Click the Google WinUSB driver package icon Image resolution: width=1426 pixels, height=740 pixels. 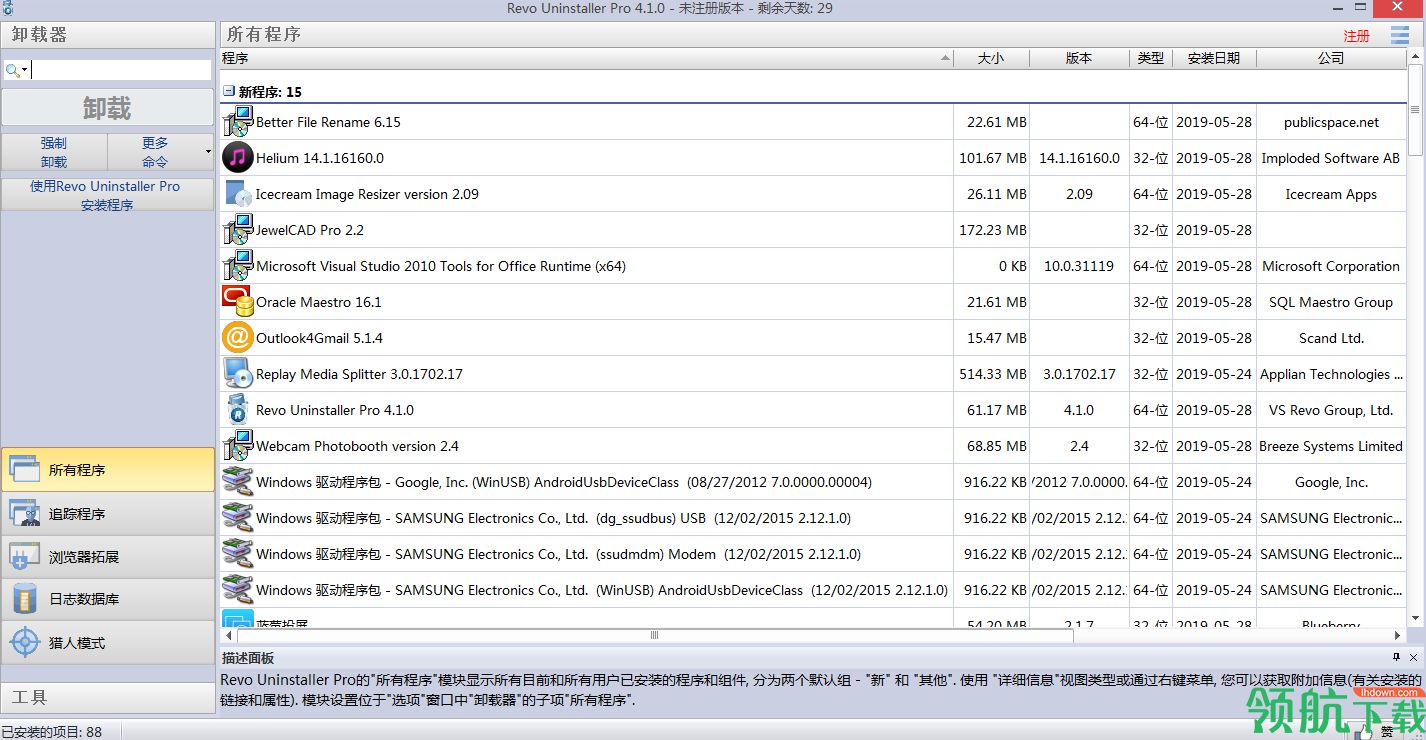(x=238, y=482)
